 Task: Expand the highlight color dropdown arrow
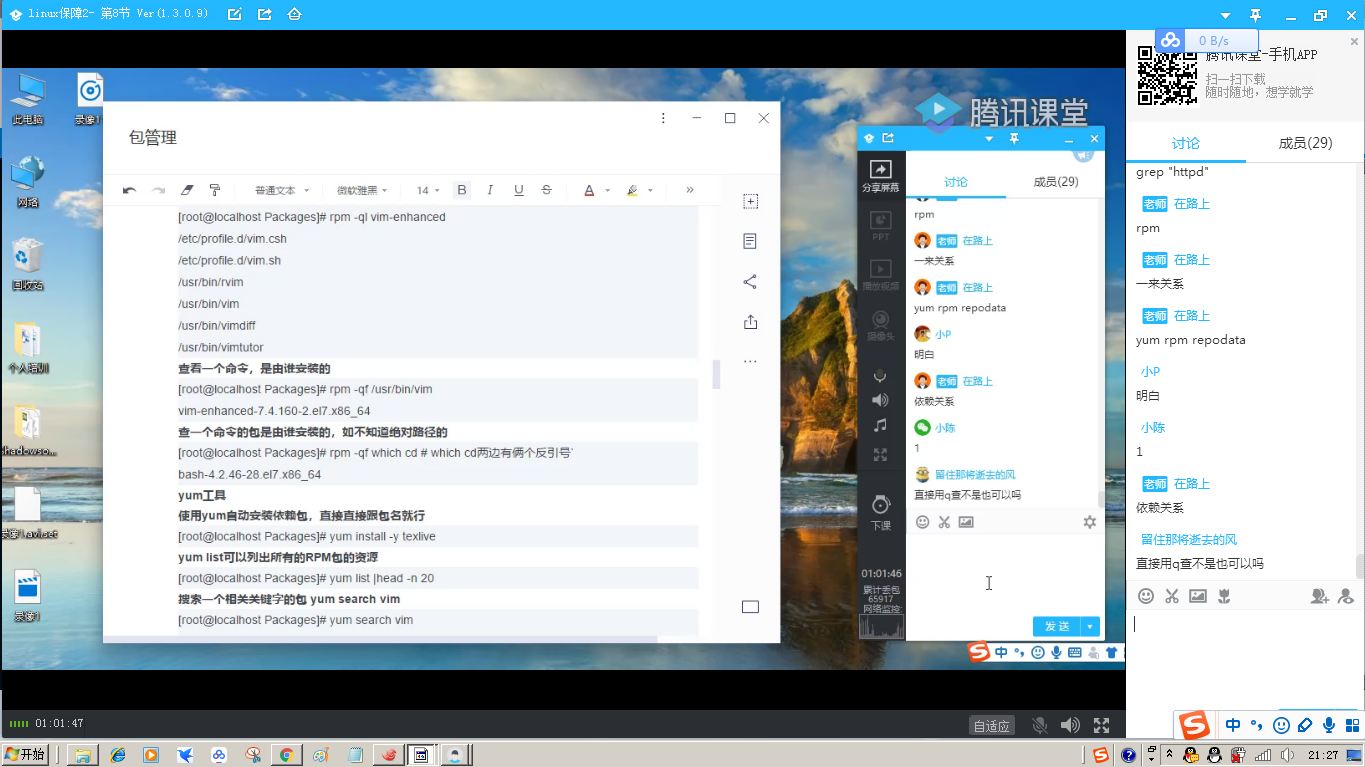[650, 191]
